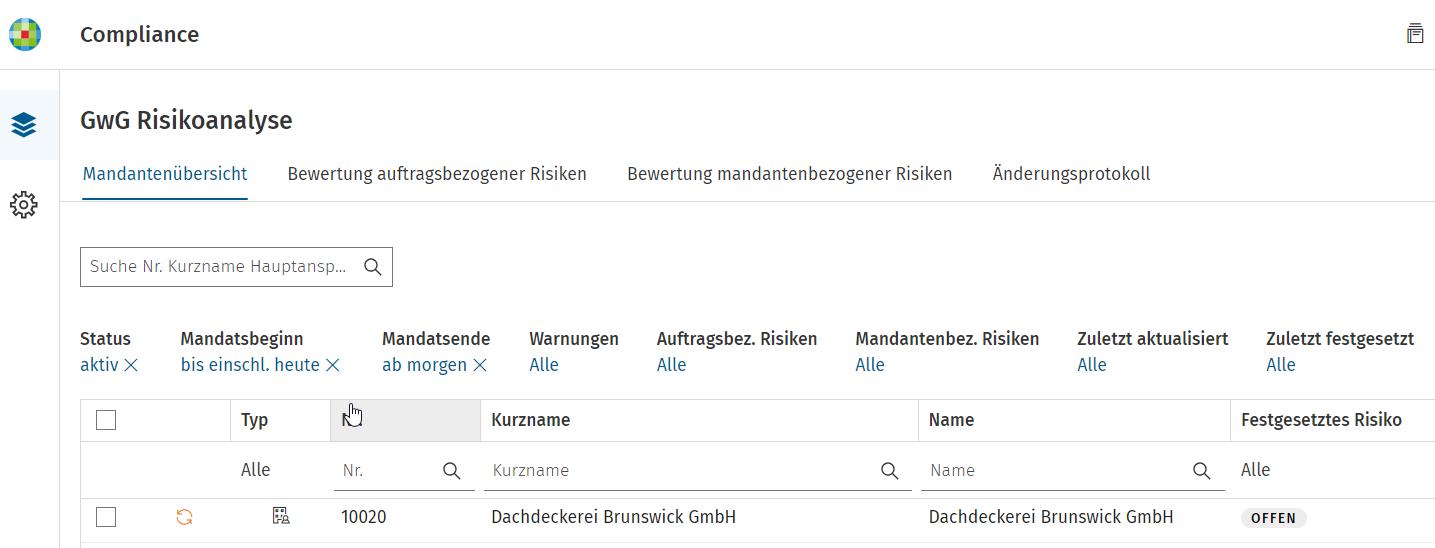Clear the 'bis einschl. heute' Mandatsbeginn filter

tap(333, 365)
